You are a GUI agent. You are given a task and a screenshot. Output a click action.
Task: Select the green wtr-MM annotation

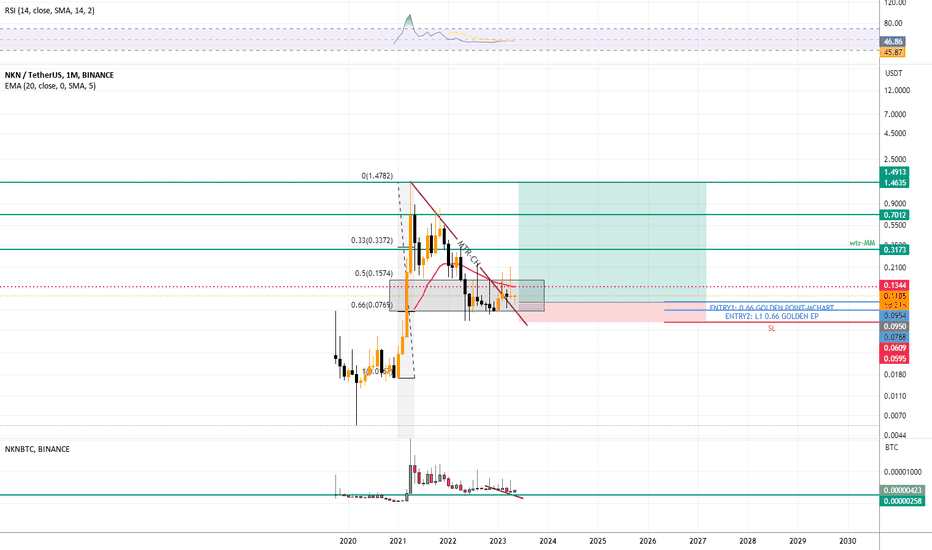point(862,243)
